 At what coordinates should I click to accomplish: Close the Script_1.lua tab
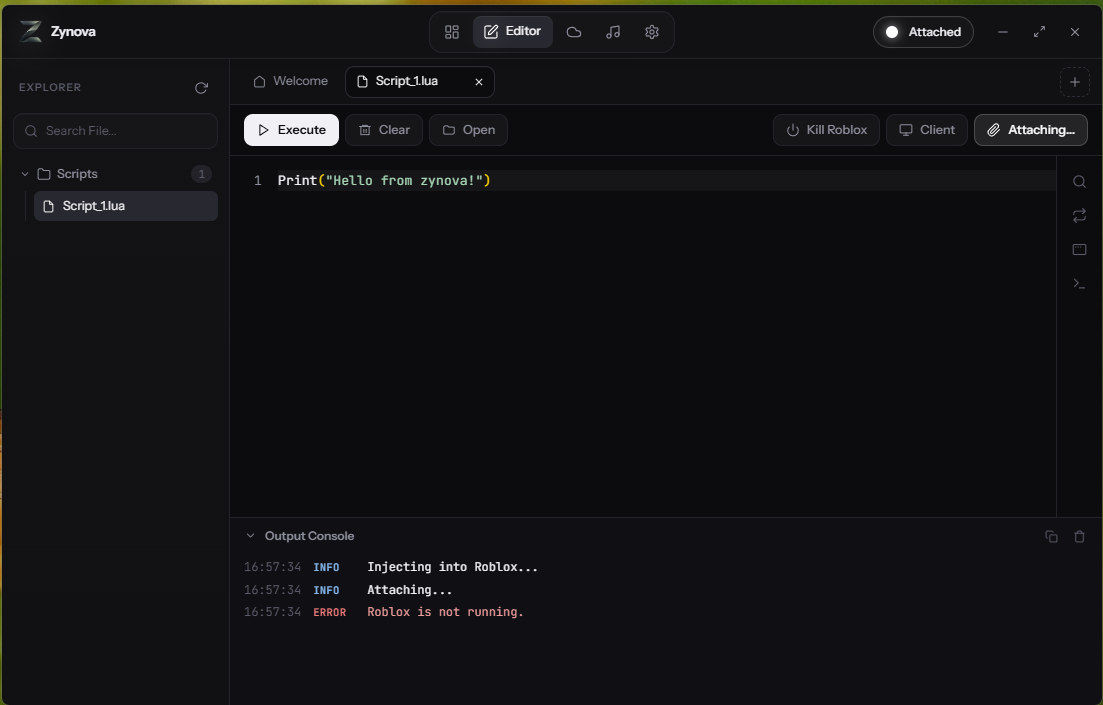click(x=479, y=82)
